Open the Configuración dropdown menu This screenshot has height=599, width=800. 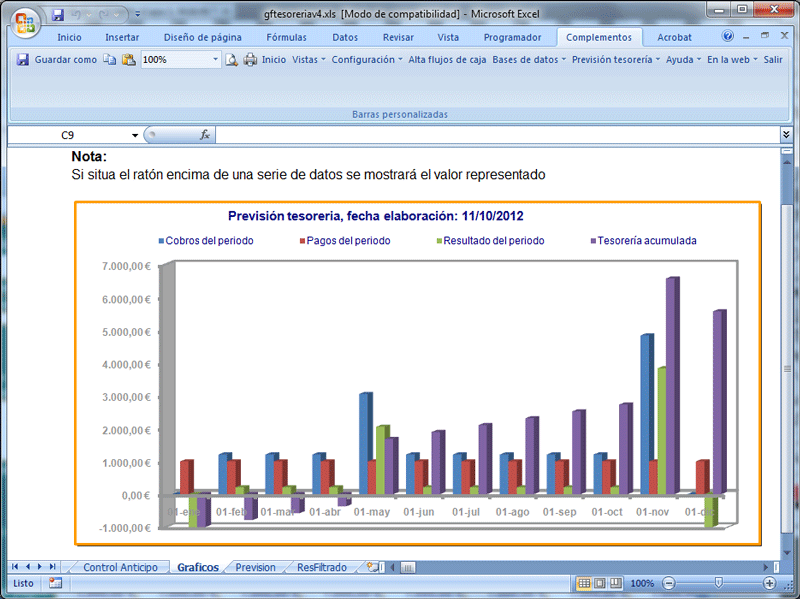[x=367, y=60]
